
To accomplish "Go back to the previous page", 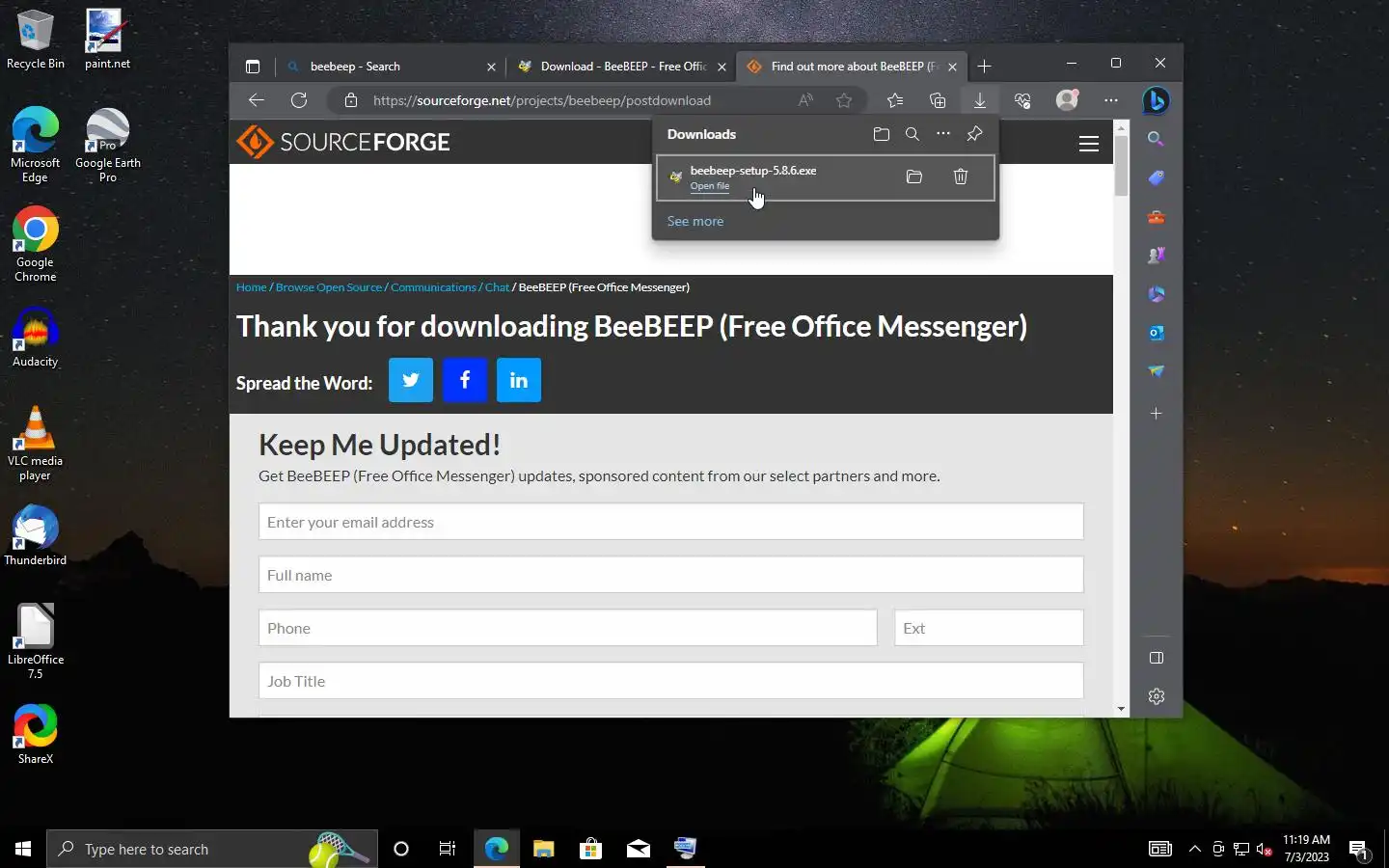I will pos(256,100).
